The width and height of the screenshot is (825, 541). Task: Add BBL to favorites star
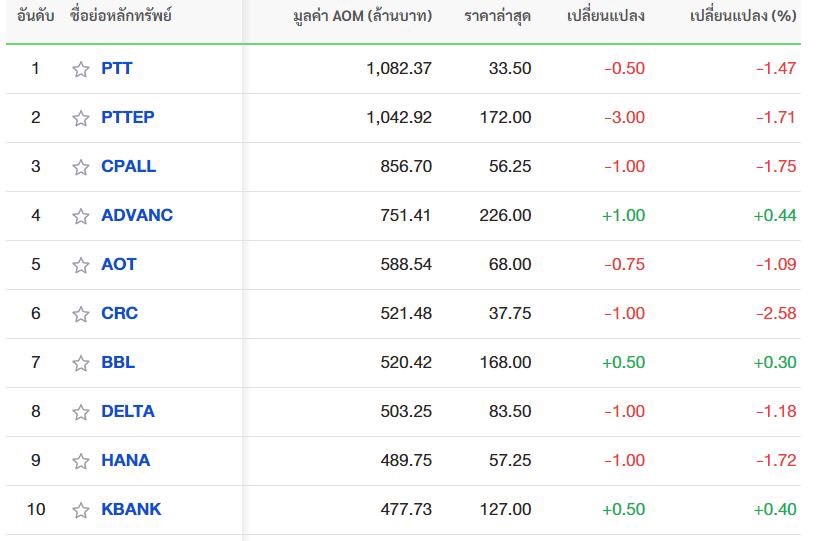(81, 363)
